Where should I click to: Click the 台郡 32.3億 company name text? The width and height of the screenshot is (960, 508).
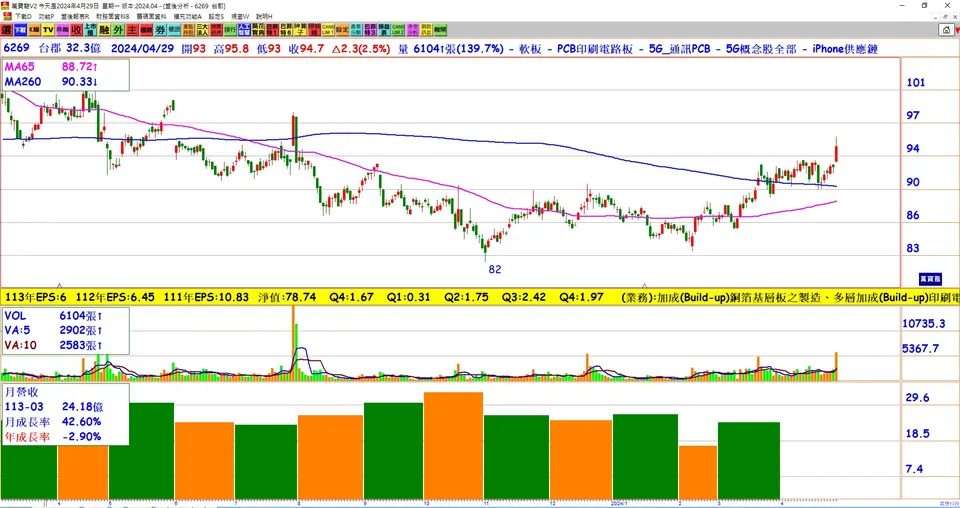pyautogui.click(x=69, y=49)
